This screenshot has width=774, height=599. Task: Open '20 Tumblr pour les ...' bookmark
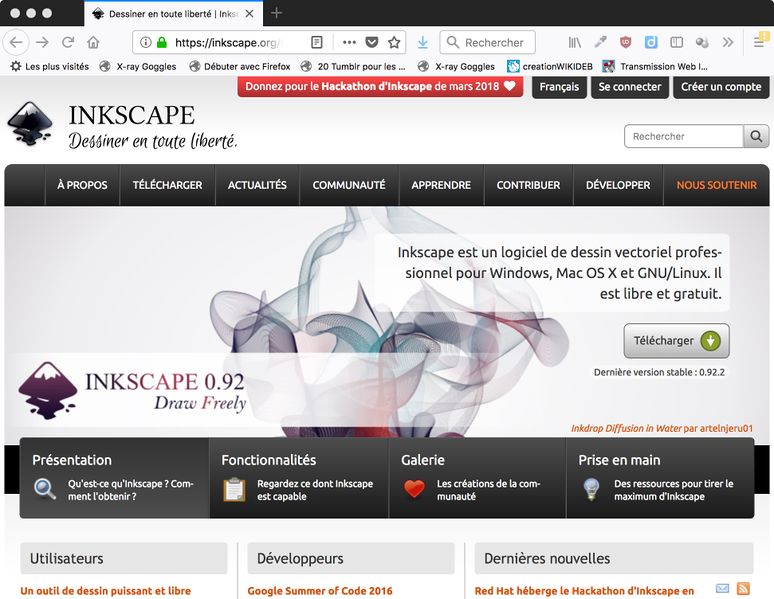pyautogui.click(x=353, y=66)
